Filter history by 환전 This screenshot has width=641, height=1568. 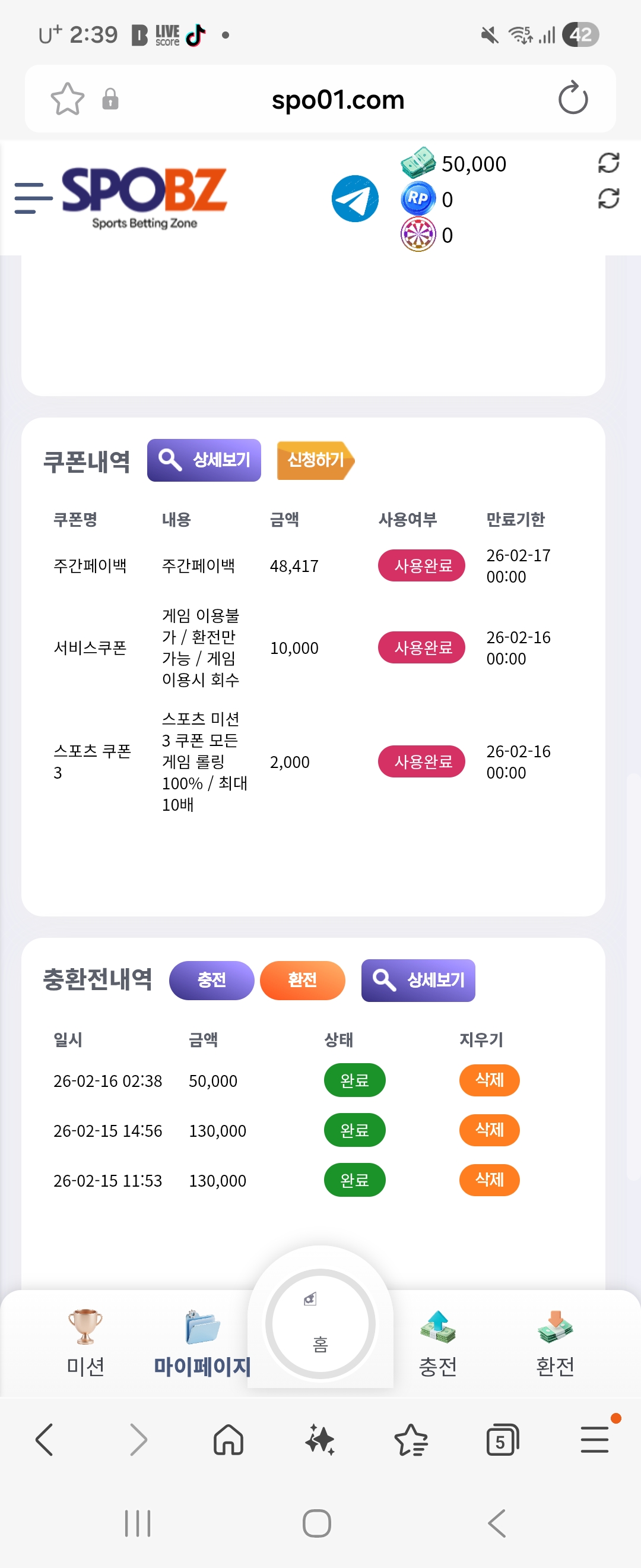coord(302,980)
